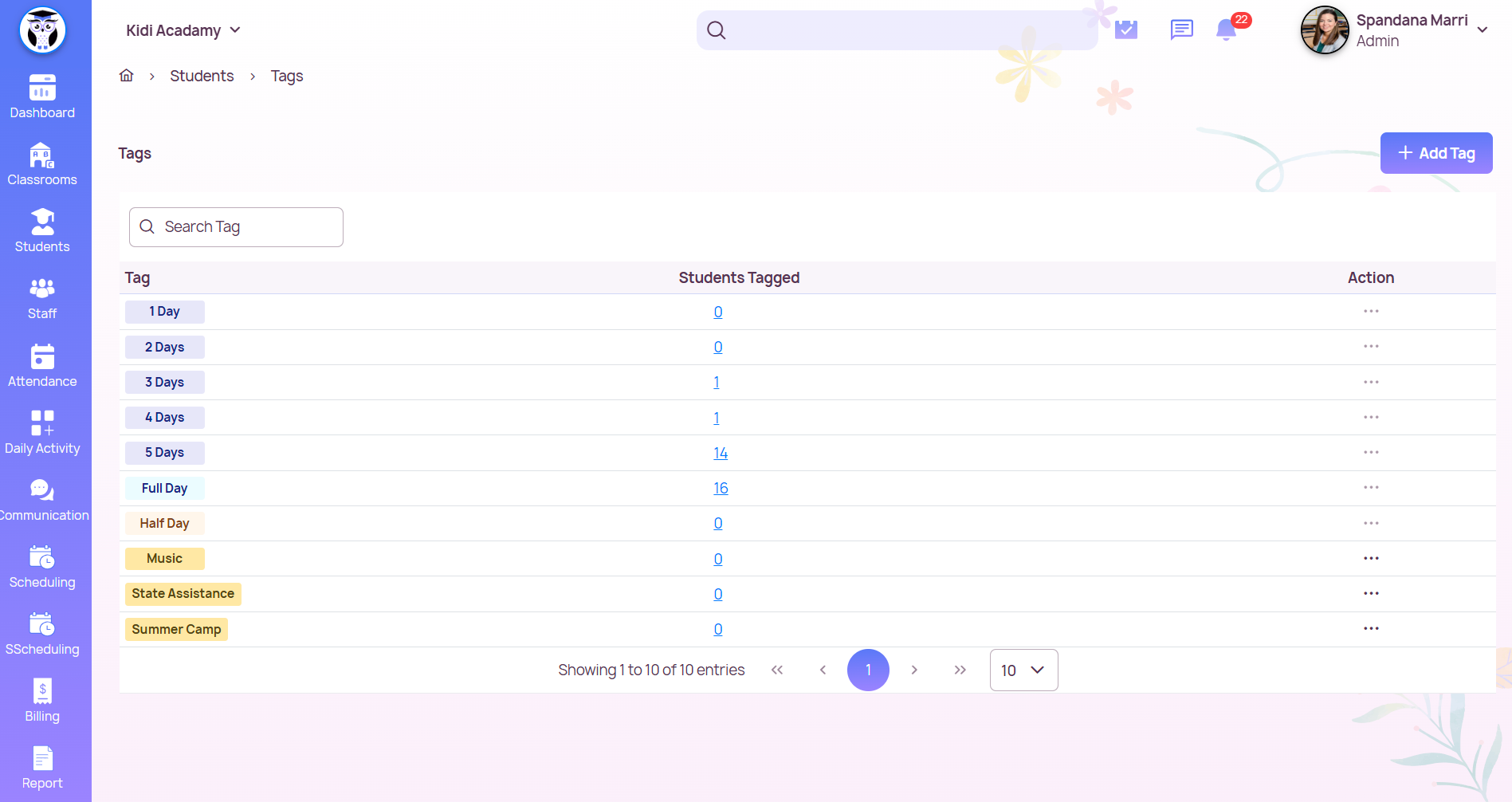Open action menu for Music tag

(x=1371, y=559)
